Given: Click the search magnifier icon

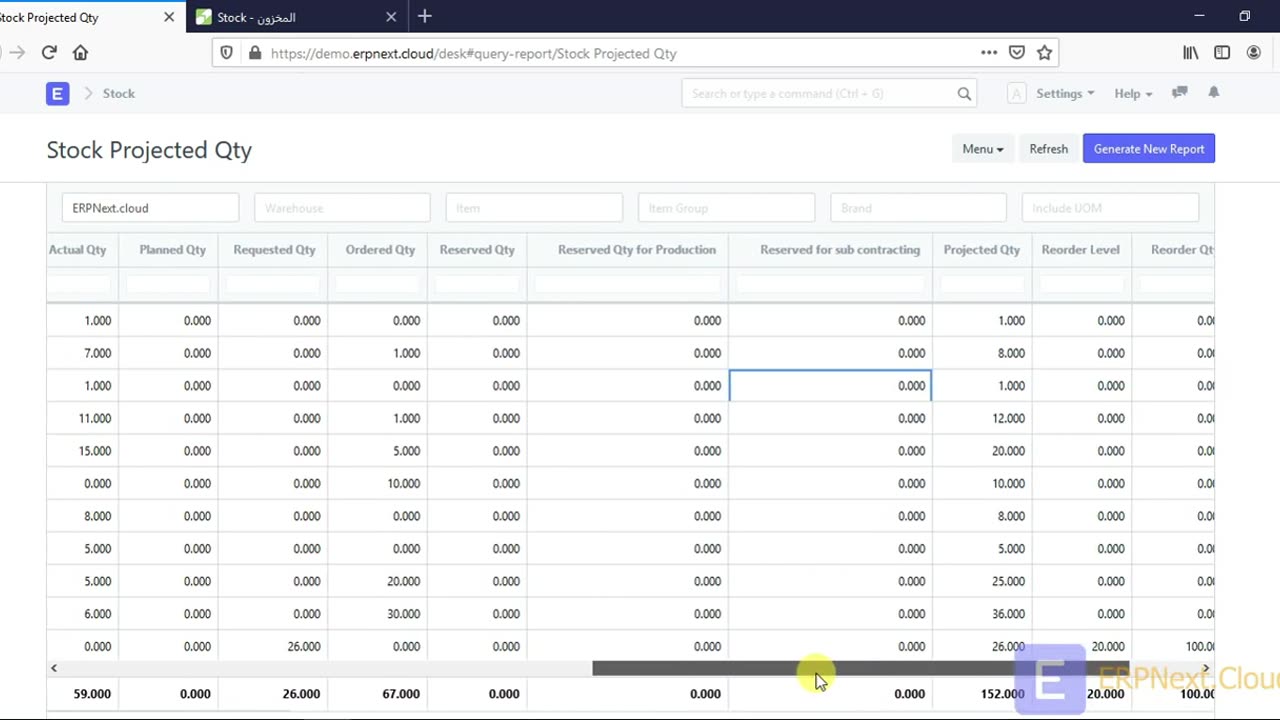Looking at the screenshot, I should point(964,93).
